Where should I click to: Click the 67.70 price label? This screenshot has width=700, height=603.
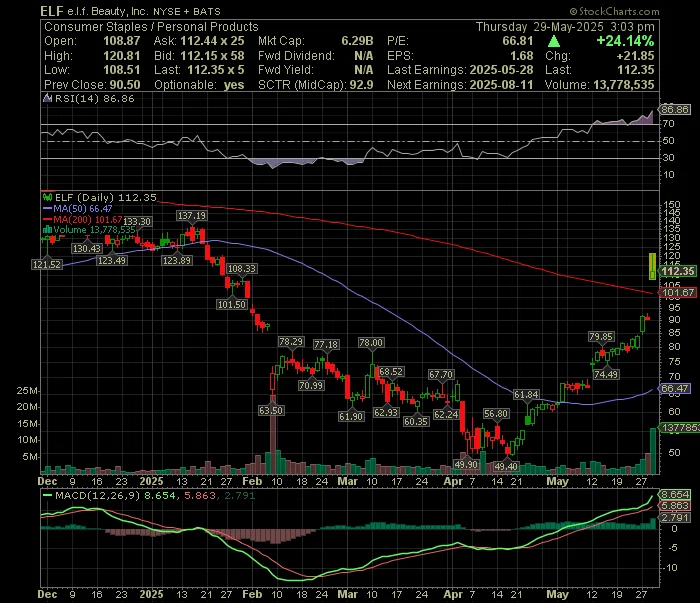click(441, 374)
